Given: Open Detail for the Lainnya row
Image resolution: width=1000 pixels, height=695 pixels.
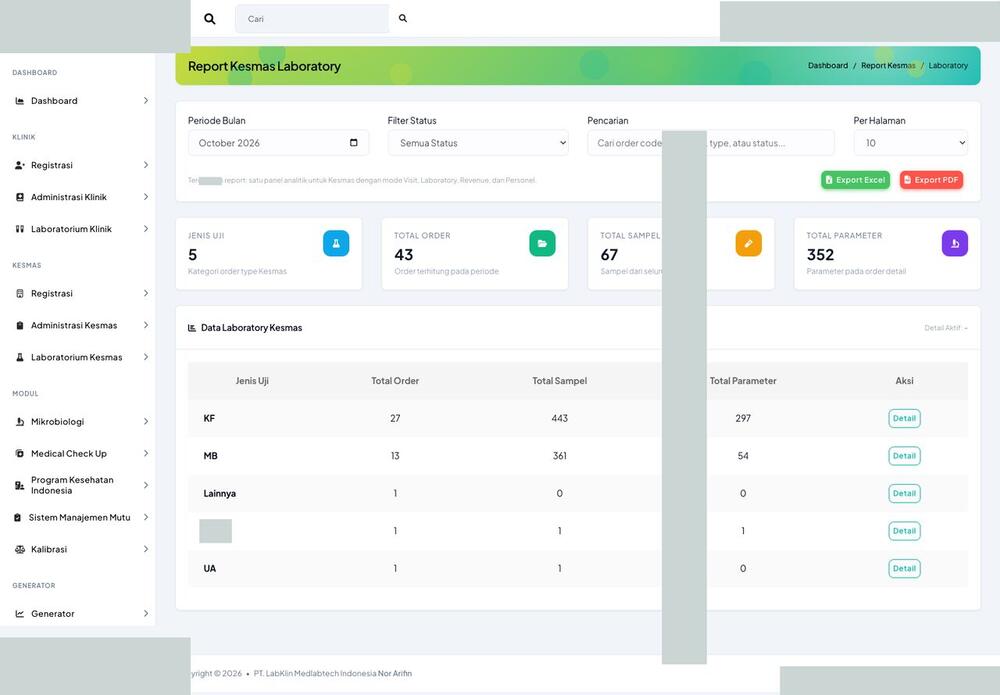Looking at the screenshot, I should click(x=904, y=494).
